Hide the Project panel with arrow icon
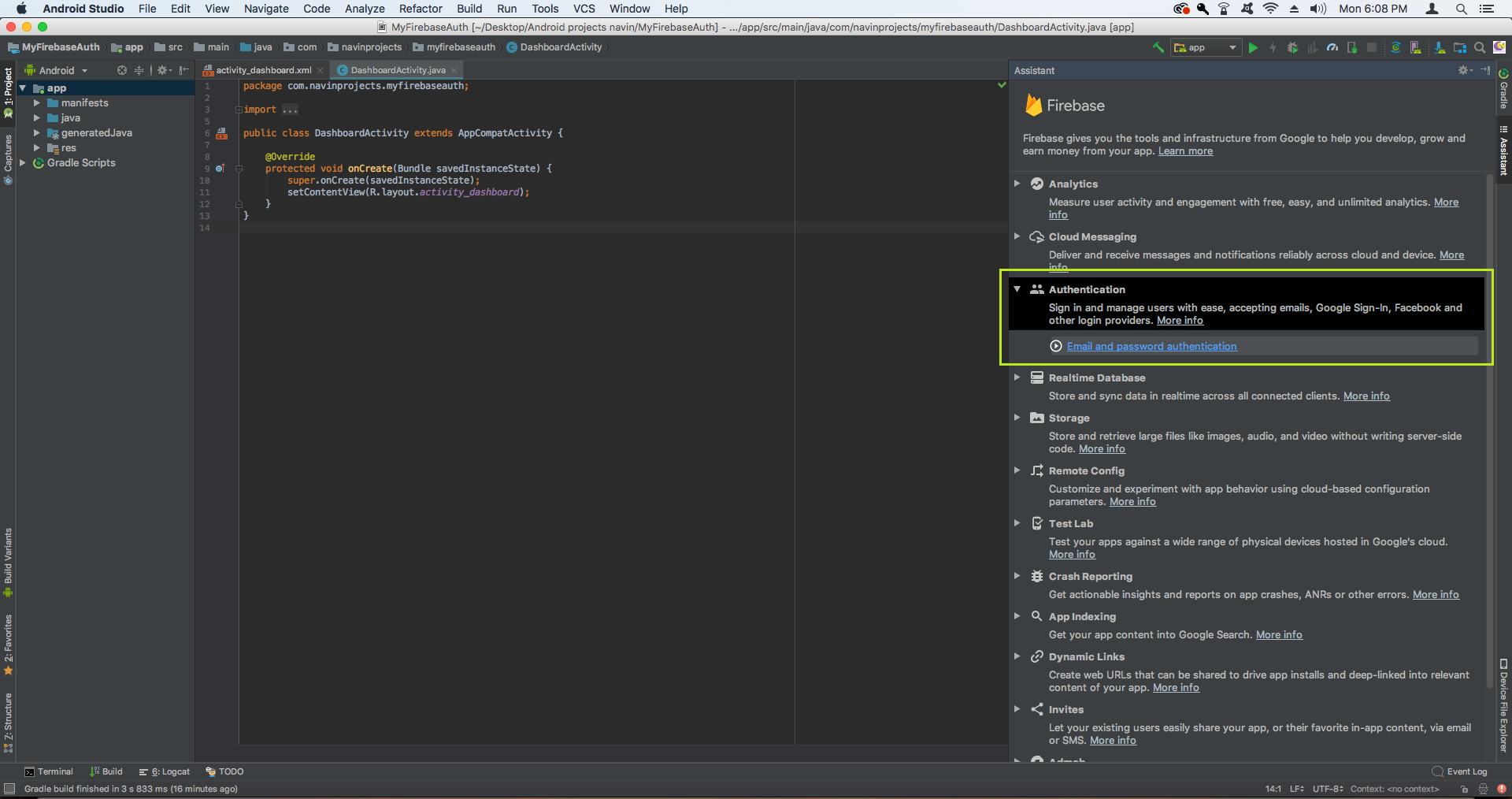1512x799 pixels. click(x=183, y=70)
